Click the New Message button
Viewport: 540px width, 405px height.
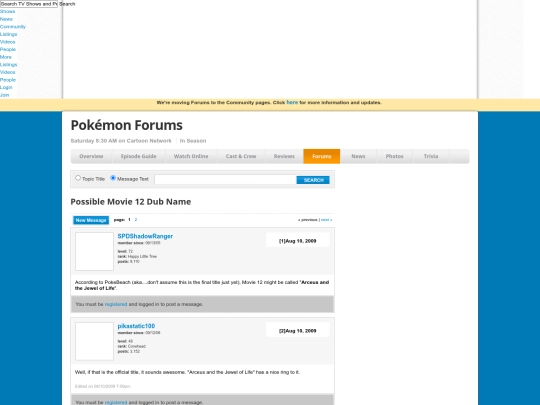coord(91,220)
